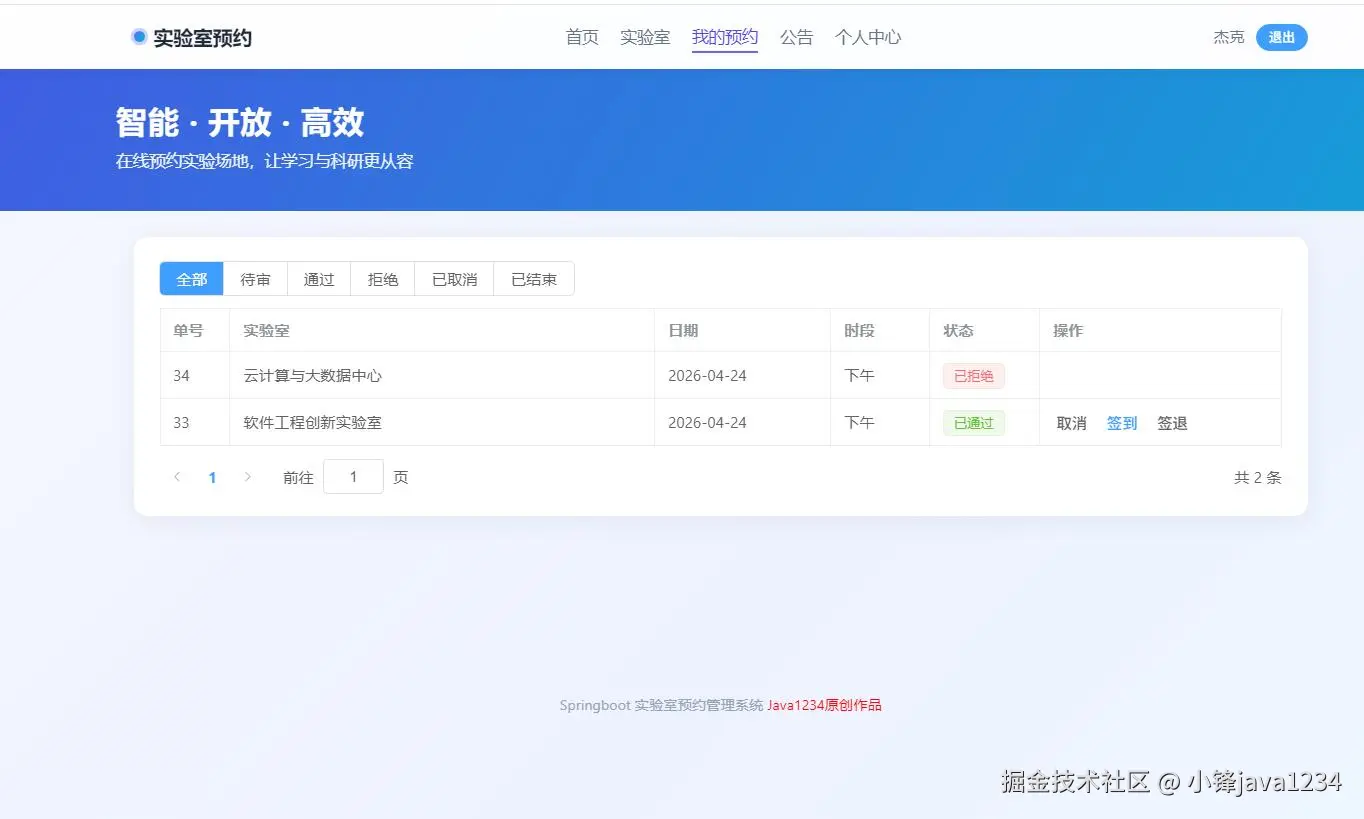Click the 已通过 status tag
1364x819 pixels.
click(x=974, y=423)
